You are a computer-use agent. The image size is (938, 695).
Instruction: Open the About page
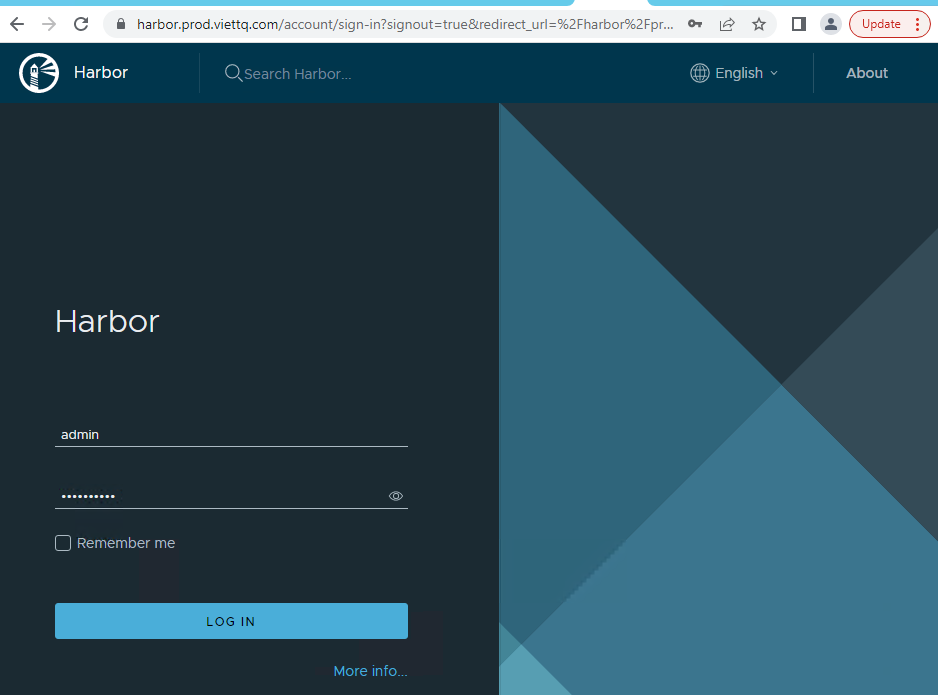867,73
